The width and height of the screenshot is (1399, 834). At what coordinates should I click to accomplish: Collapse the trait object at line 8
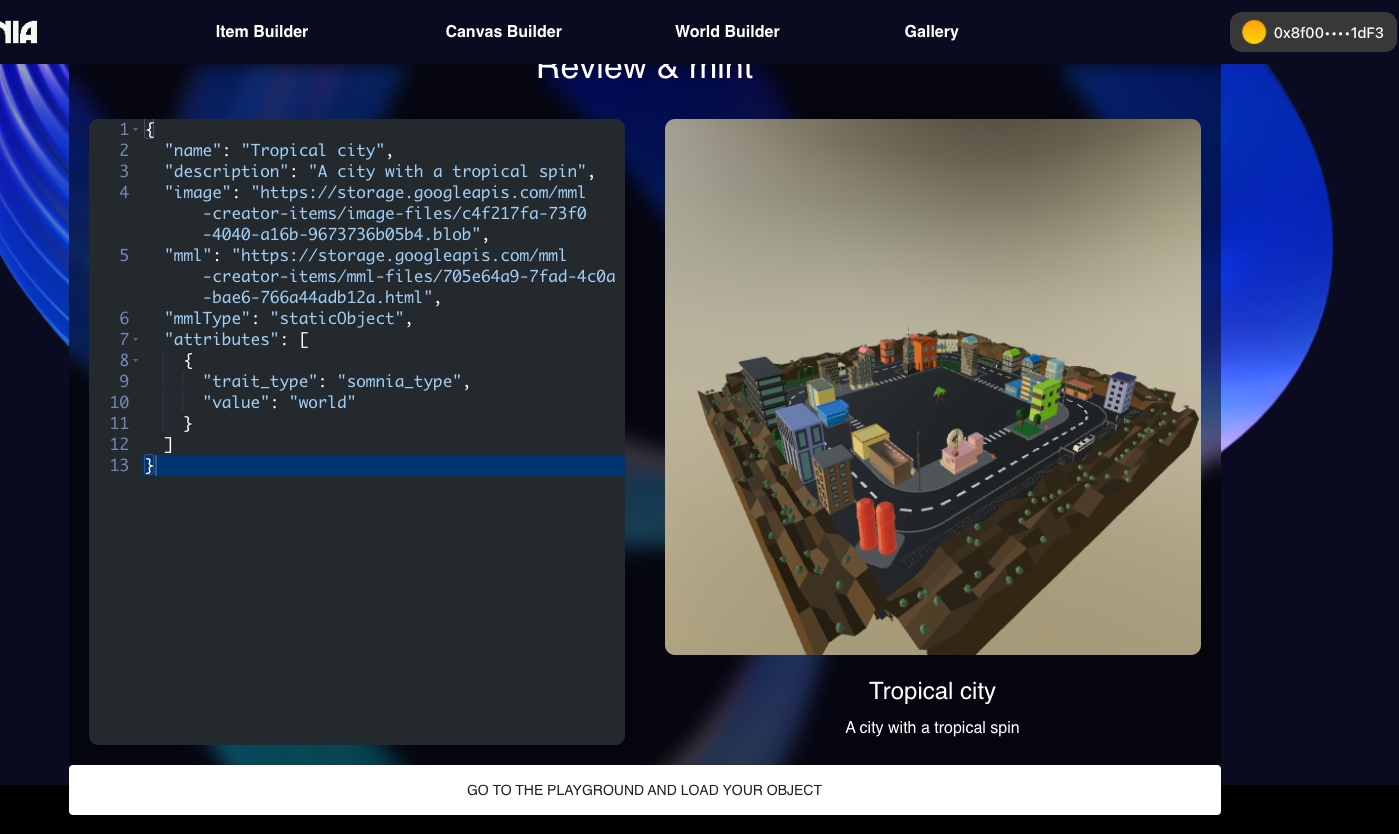tap(136, 361)
